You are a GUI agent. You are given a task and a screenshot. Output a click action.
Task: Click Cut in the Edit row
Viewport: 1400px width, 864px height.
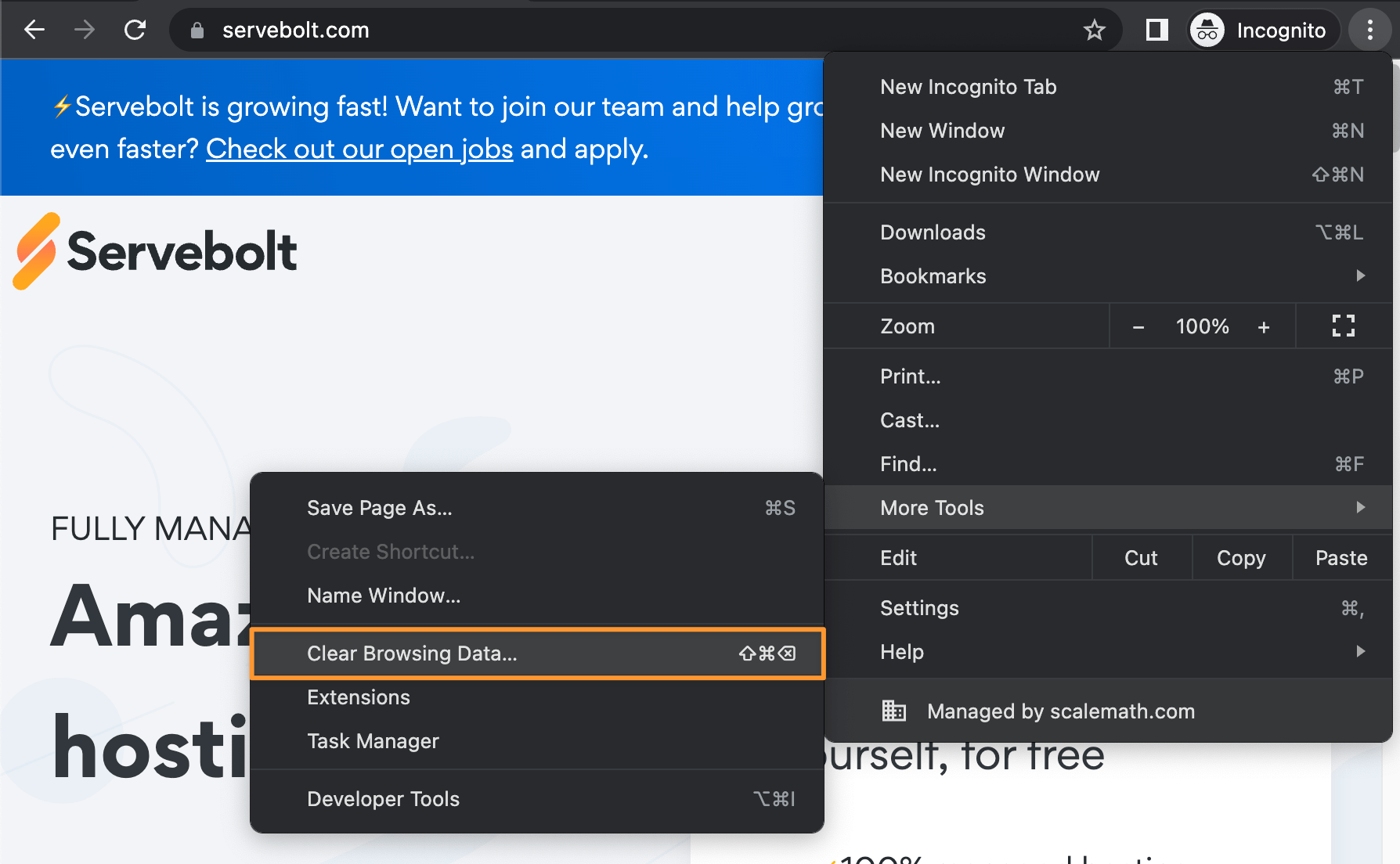tap(1141, 558)
